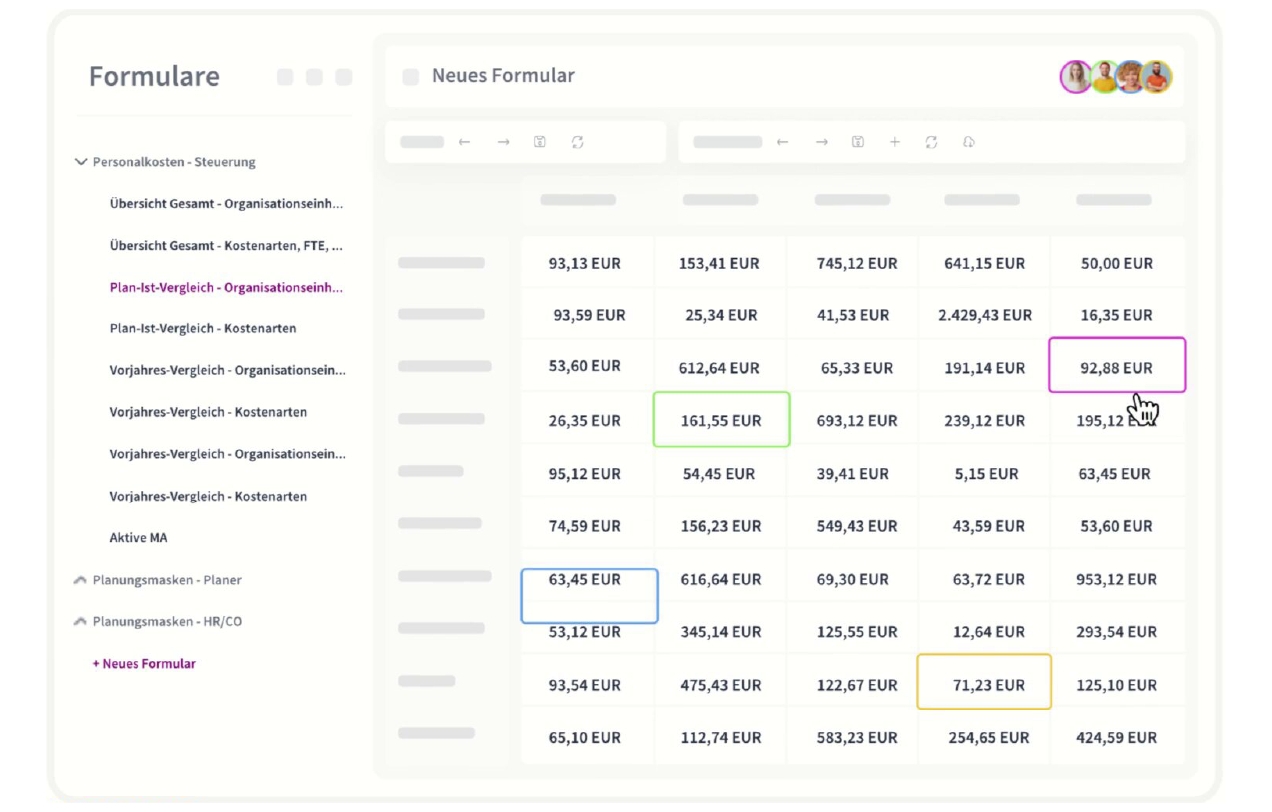Click the save icon in the right toolbar
This screenshot has width=1272, height=812.
coord(858,142)
